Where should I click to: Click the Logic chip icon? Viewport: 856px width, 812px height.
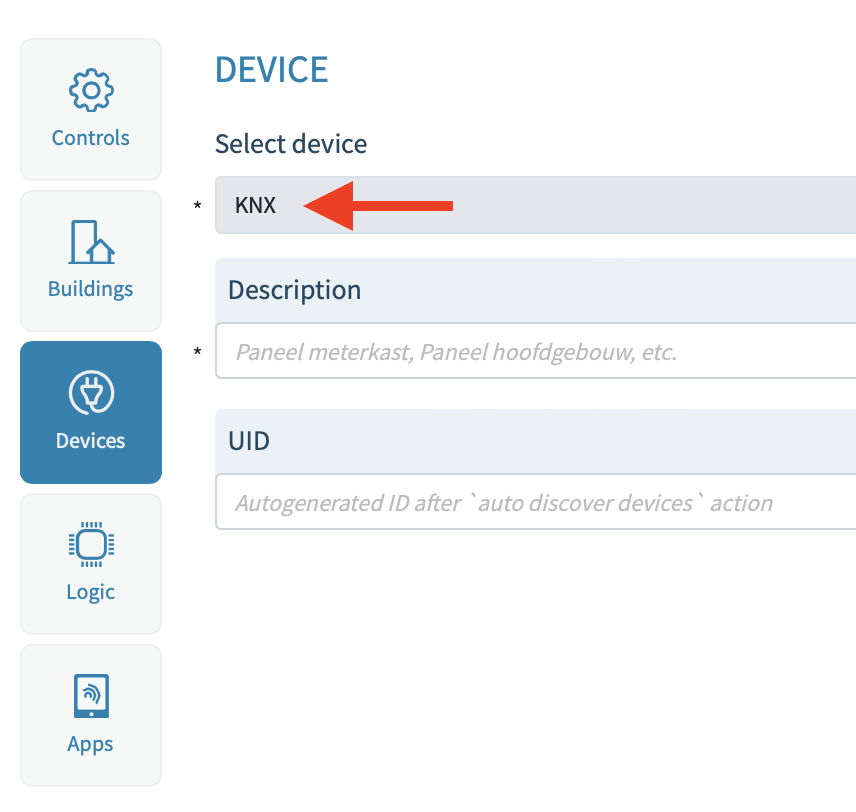coord(91,544)
